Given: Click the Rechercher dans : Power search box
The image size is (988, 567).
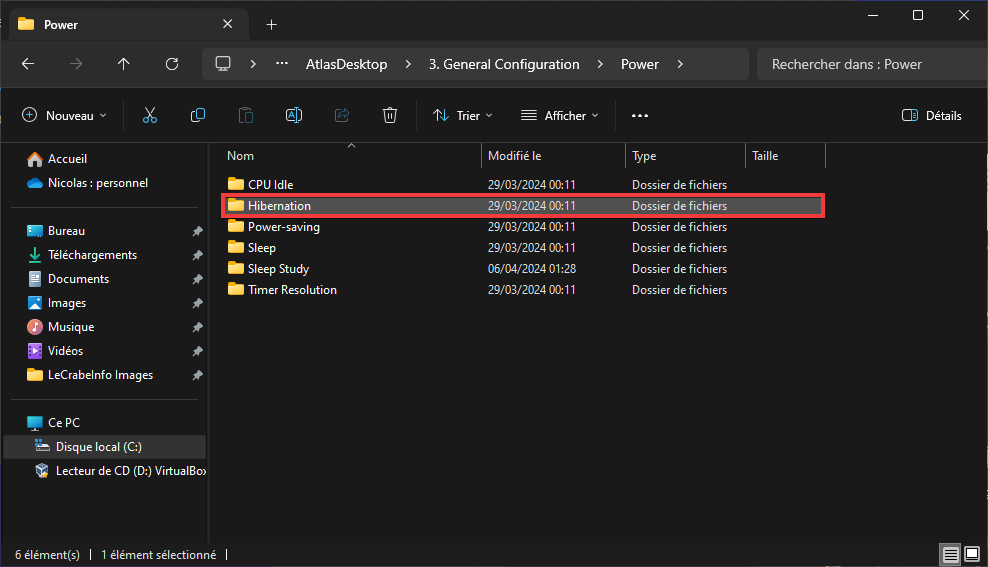Looking at the screenshot, I should click(x=872, y=64).
